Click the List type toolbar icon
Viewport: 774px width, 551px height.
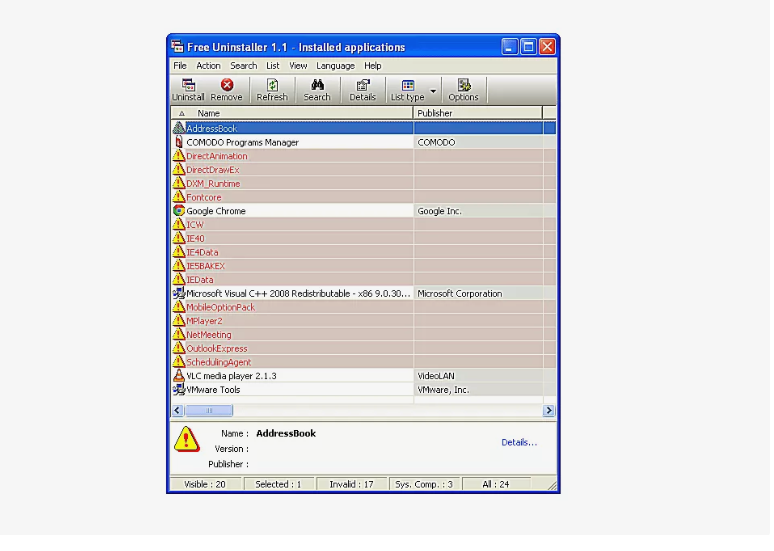click(x=408, y=85)
